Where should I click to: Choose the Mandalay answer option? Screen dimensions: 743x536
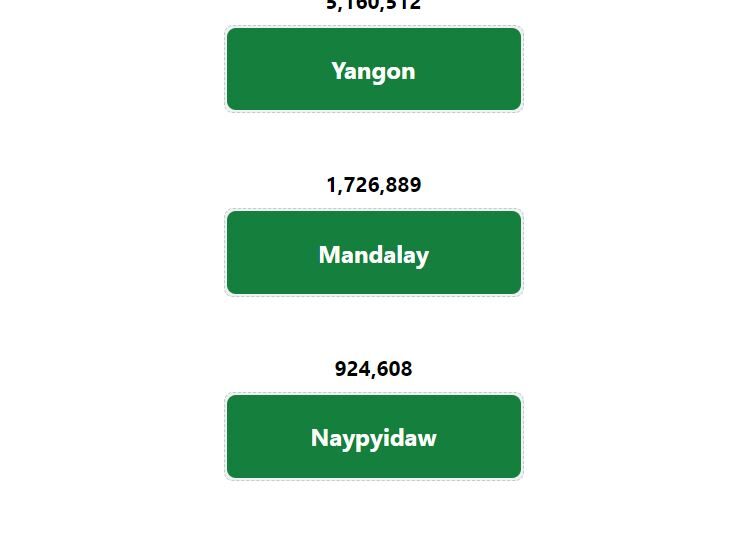pyautogui.click(x=374, y=253)
